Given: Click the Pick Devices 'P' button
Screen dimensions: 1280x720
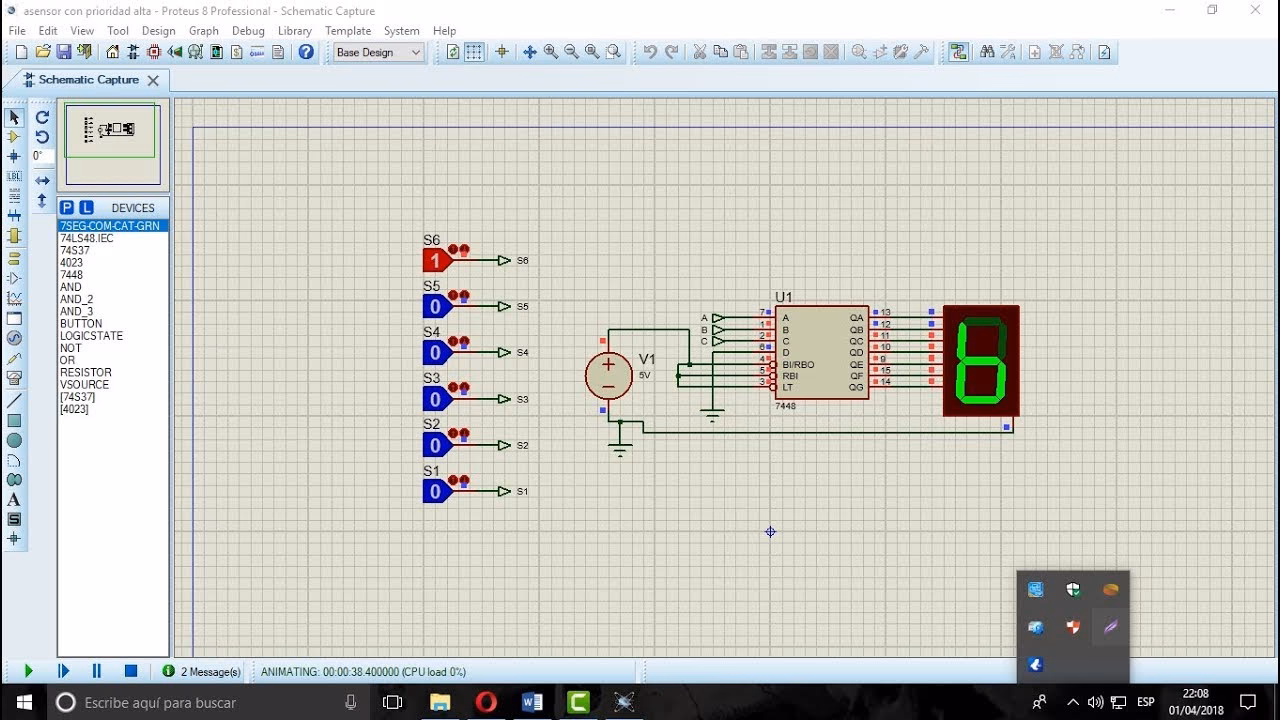Looking at the screenshot, I should (67, 208).
